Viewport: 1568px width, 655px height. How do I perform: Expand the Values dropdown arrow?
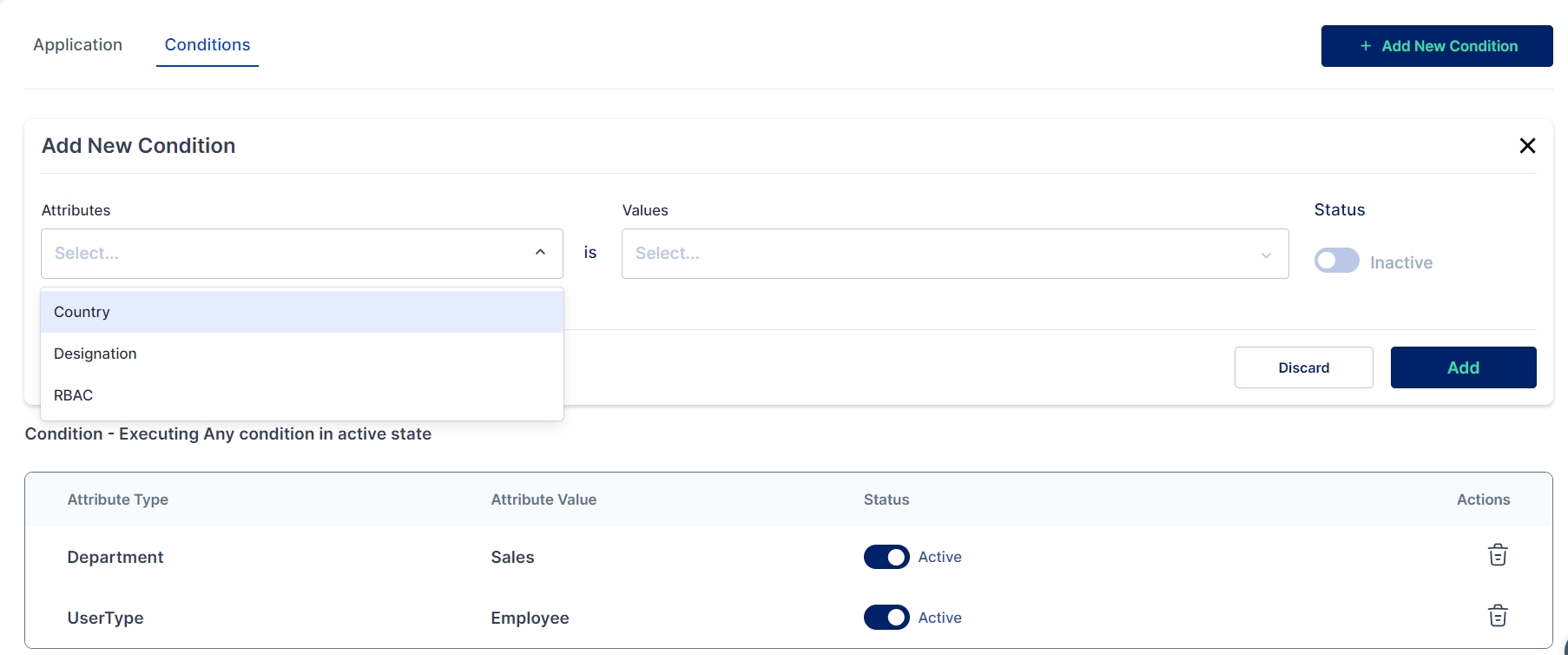(x=1266, y=255)
